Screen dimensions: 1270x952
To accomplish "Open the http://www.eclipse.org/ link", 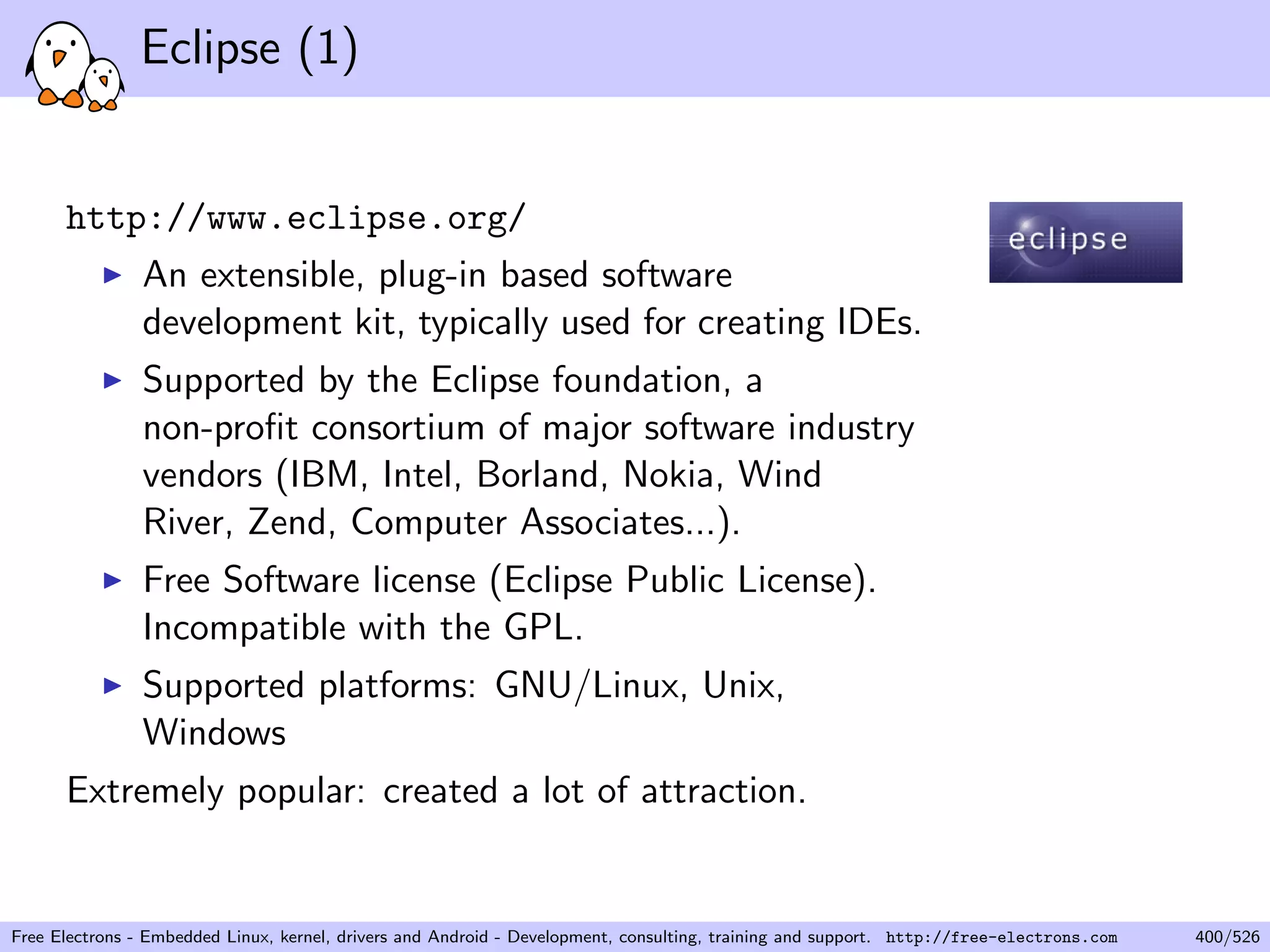I will click(x=296, y=219).
